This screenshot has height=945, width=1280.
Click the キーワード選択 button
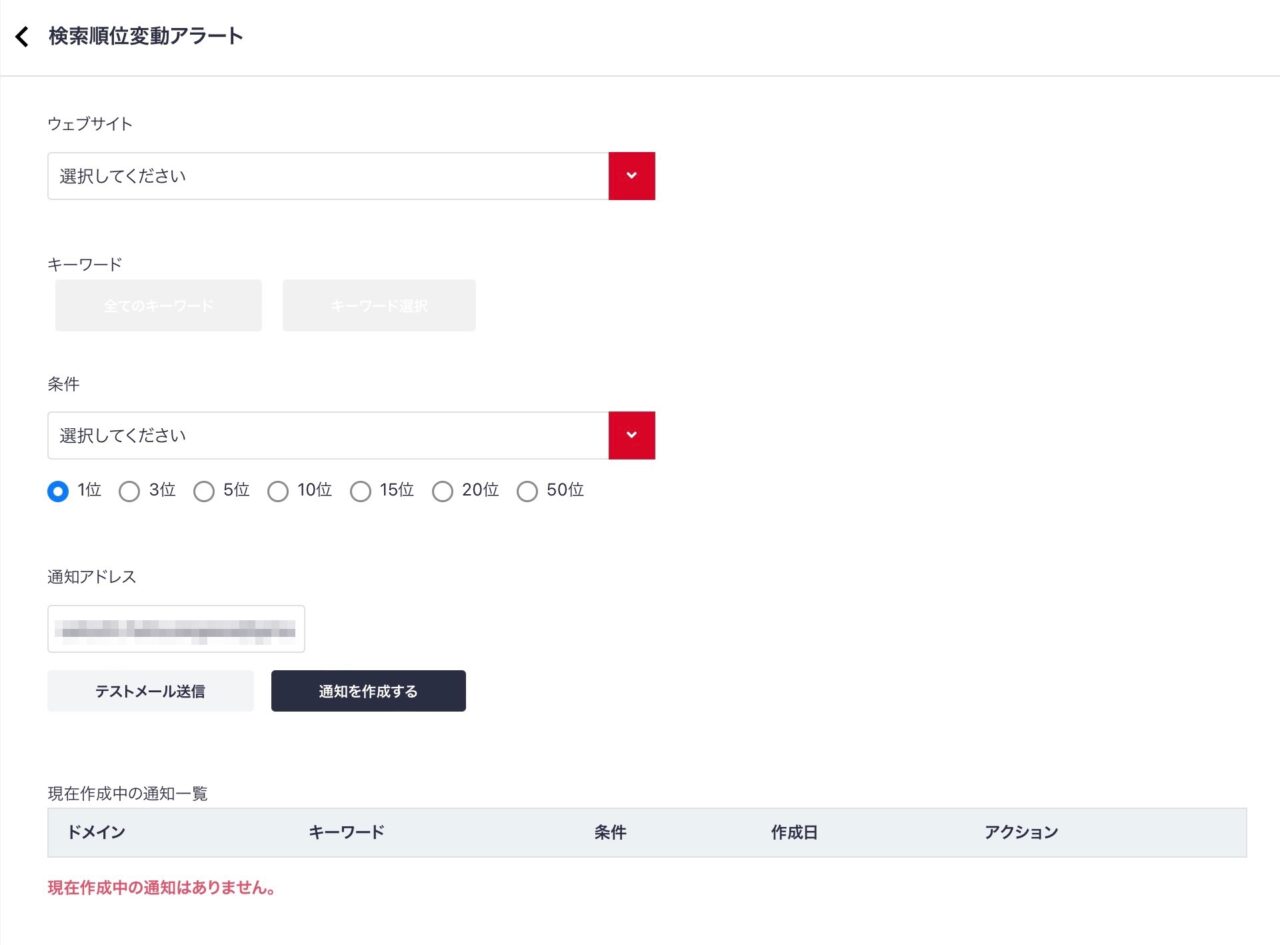coord(378,305)
